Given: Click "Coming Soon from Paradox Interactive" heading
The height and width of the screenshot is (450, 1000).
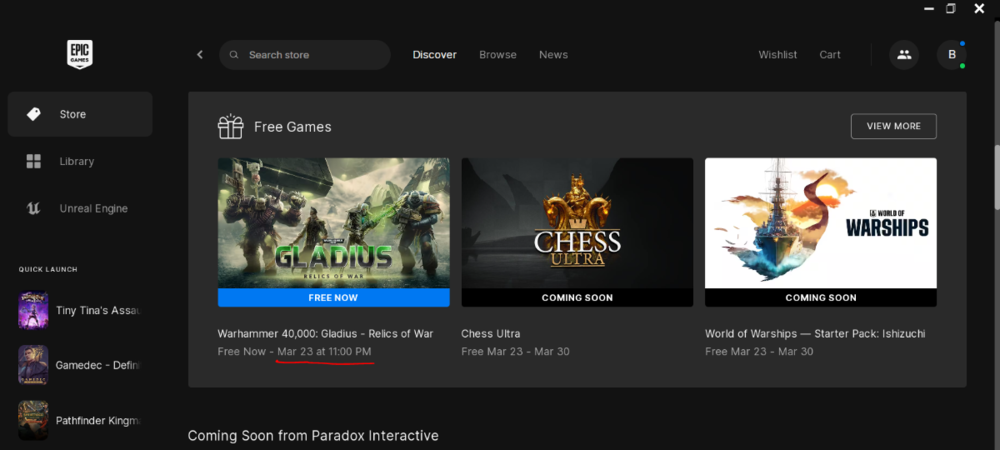Looking at the screenshot, I should coord(313,436).
